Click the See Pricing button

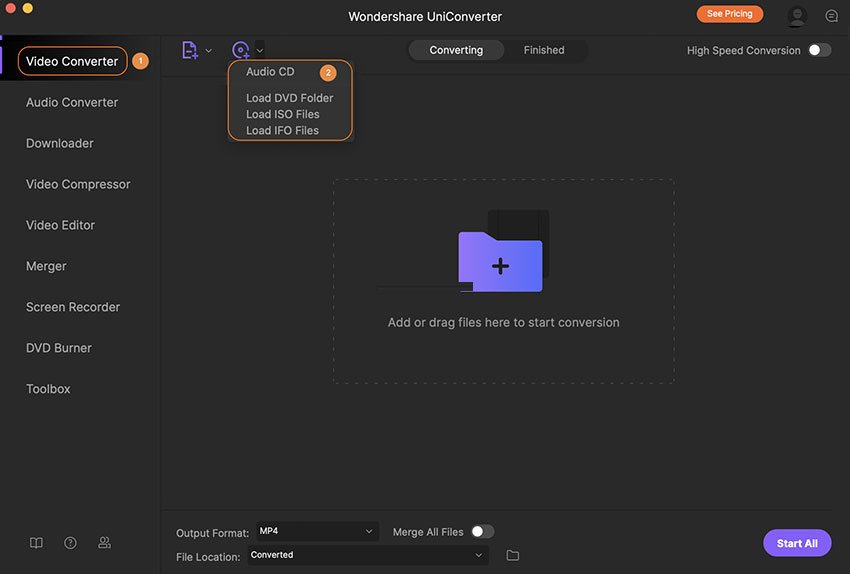730,14
